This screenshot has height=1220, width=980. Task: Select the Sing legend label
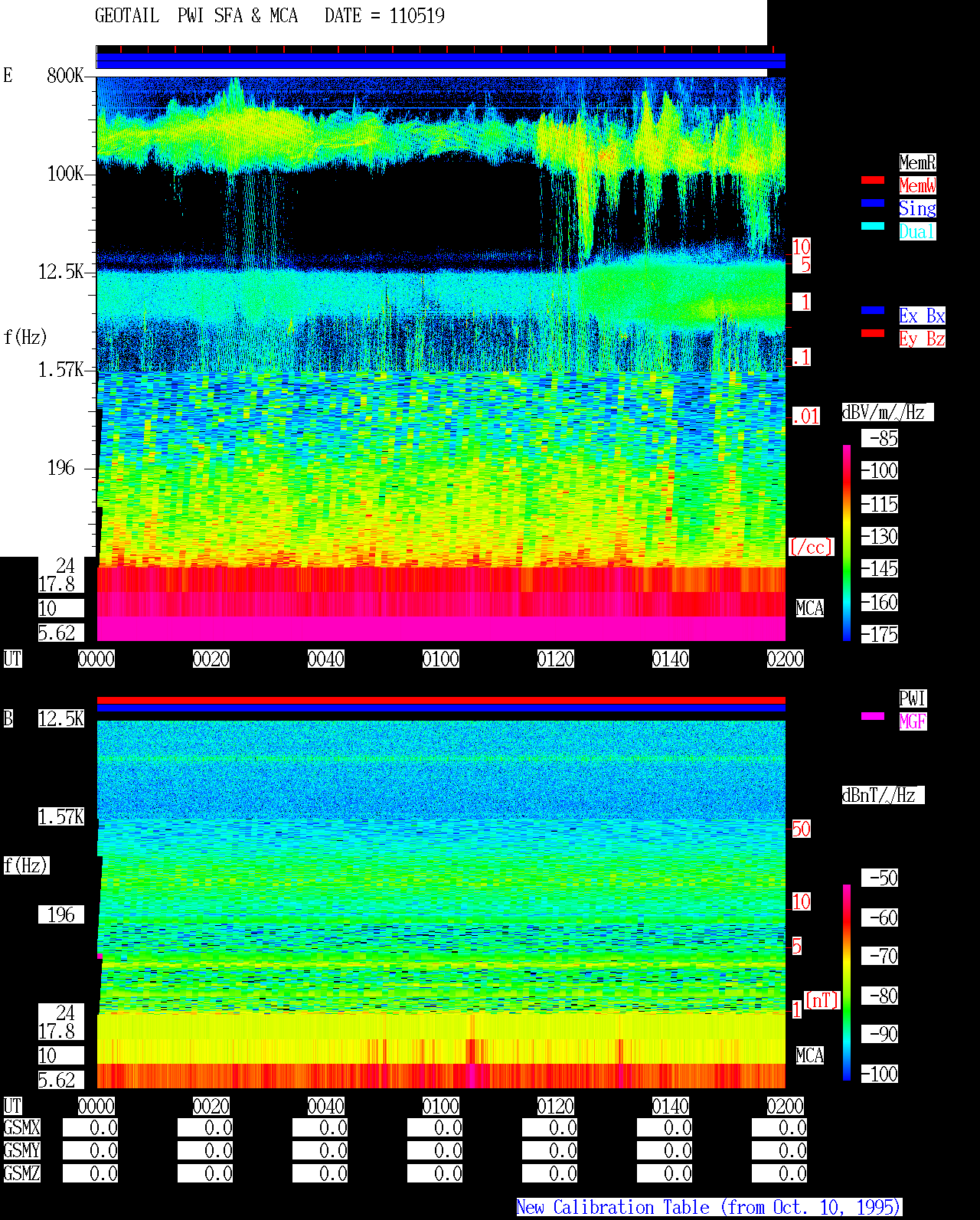tap(917, 208)
